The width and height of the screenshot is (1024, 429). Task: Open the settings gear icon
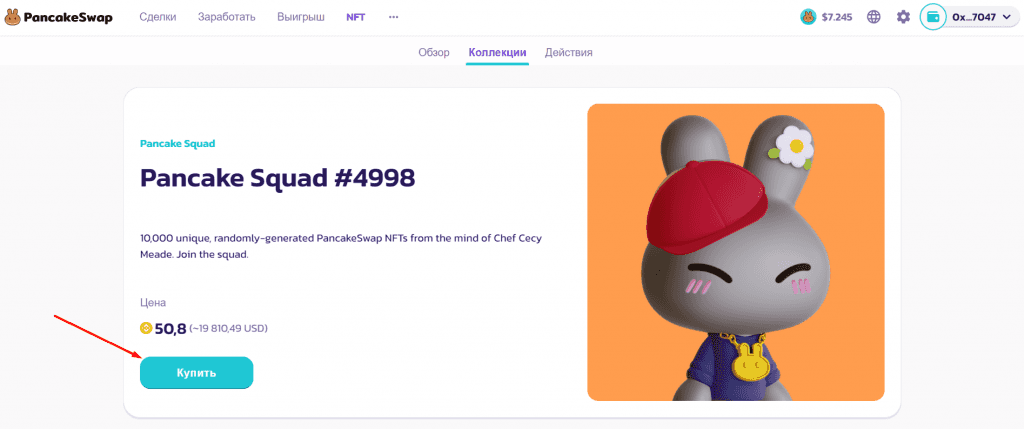click(903, 18)
